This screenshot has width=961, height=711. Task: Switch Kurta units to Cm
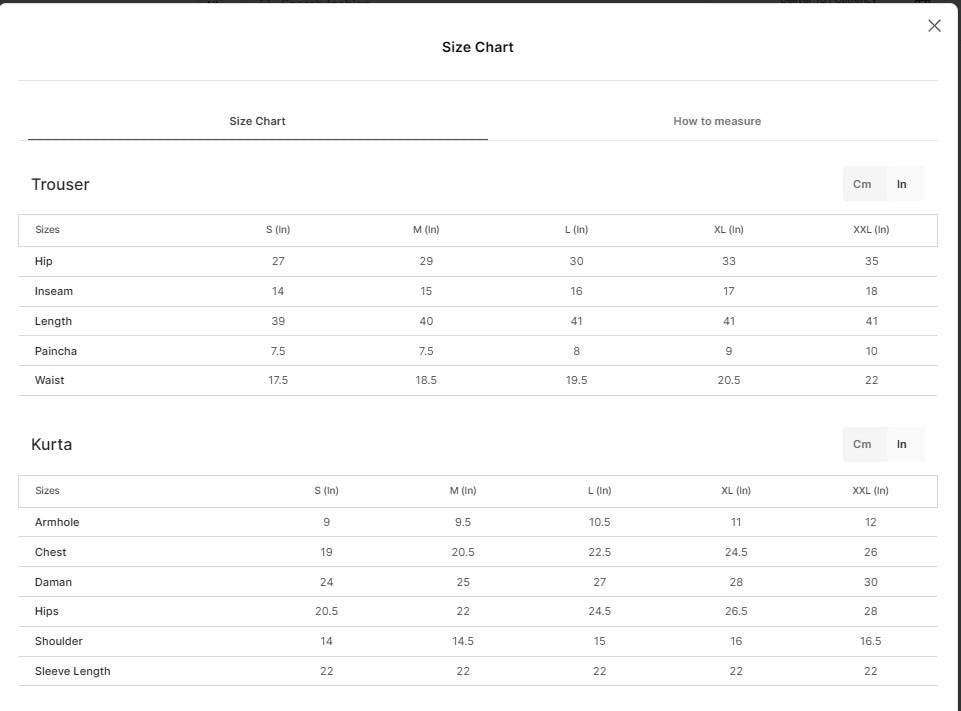click(862, 444)
